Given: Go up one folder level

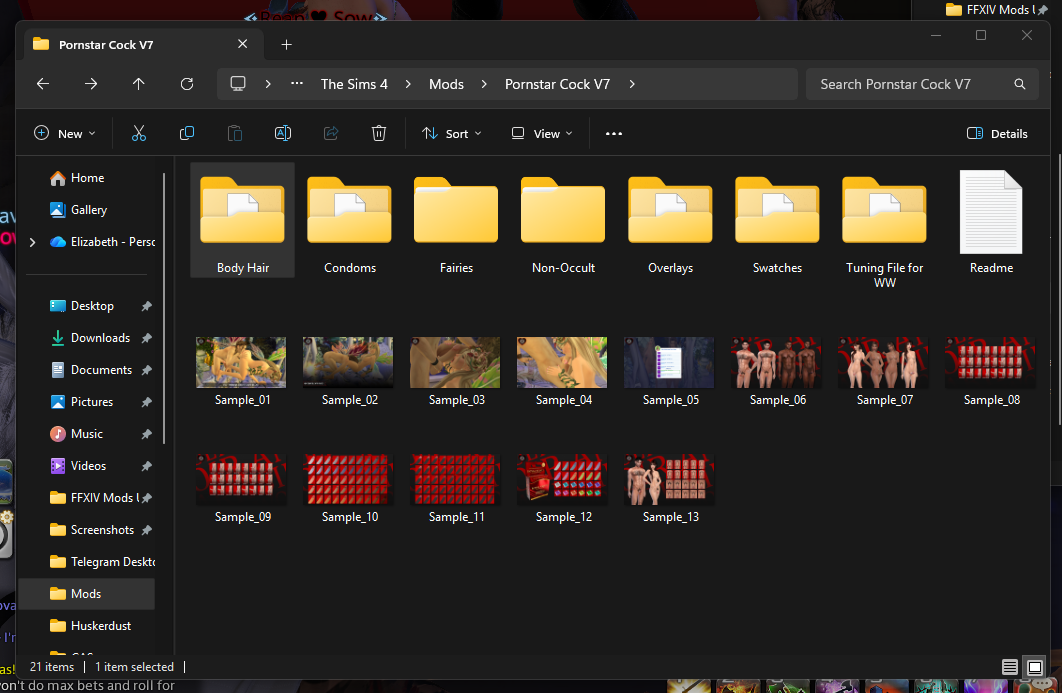Looking at the screenshot, I should tap(138, 84).
